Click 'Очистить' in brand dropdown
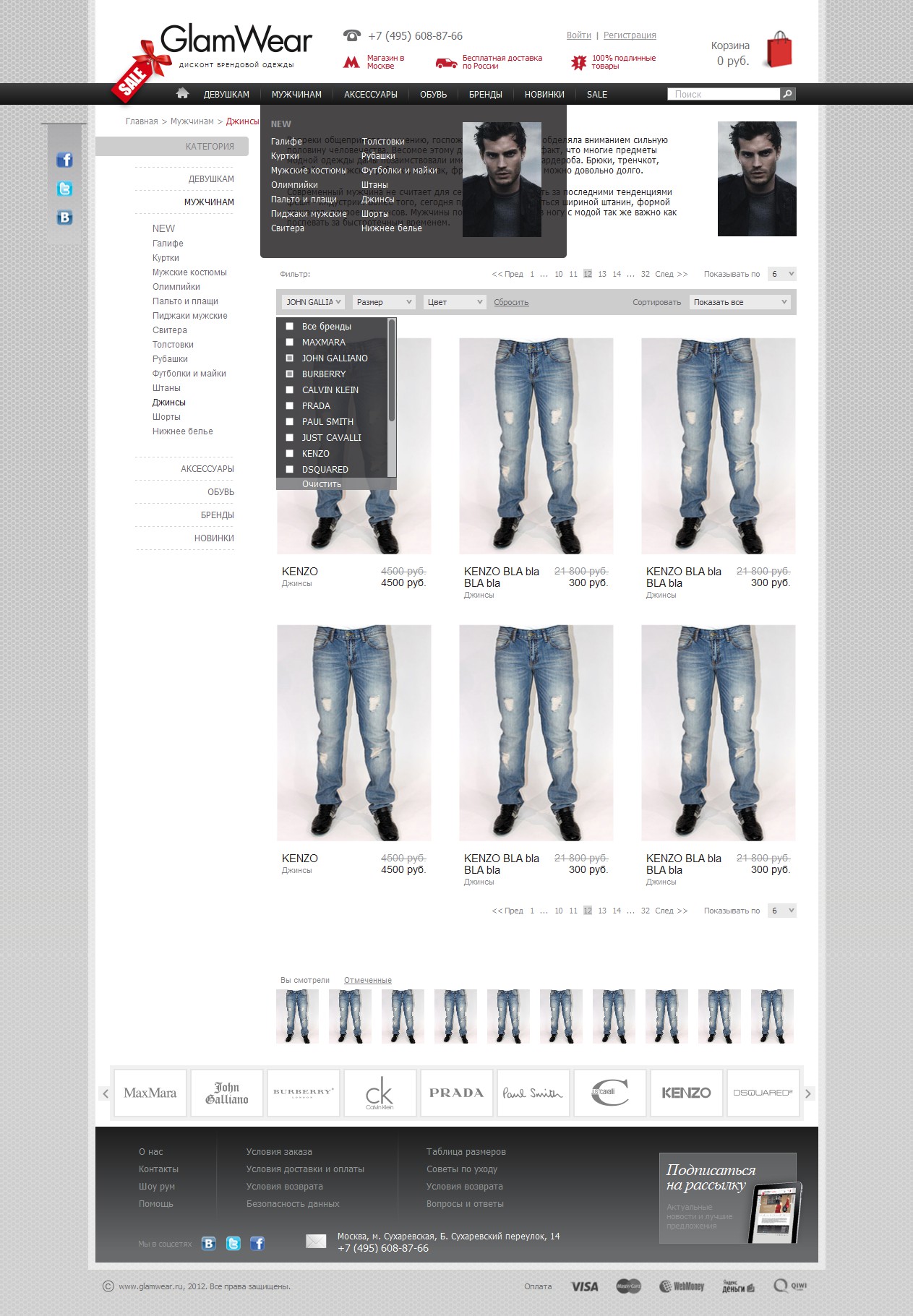The image size is (913, 1316). pyautogui.click(x=322, y=484)
